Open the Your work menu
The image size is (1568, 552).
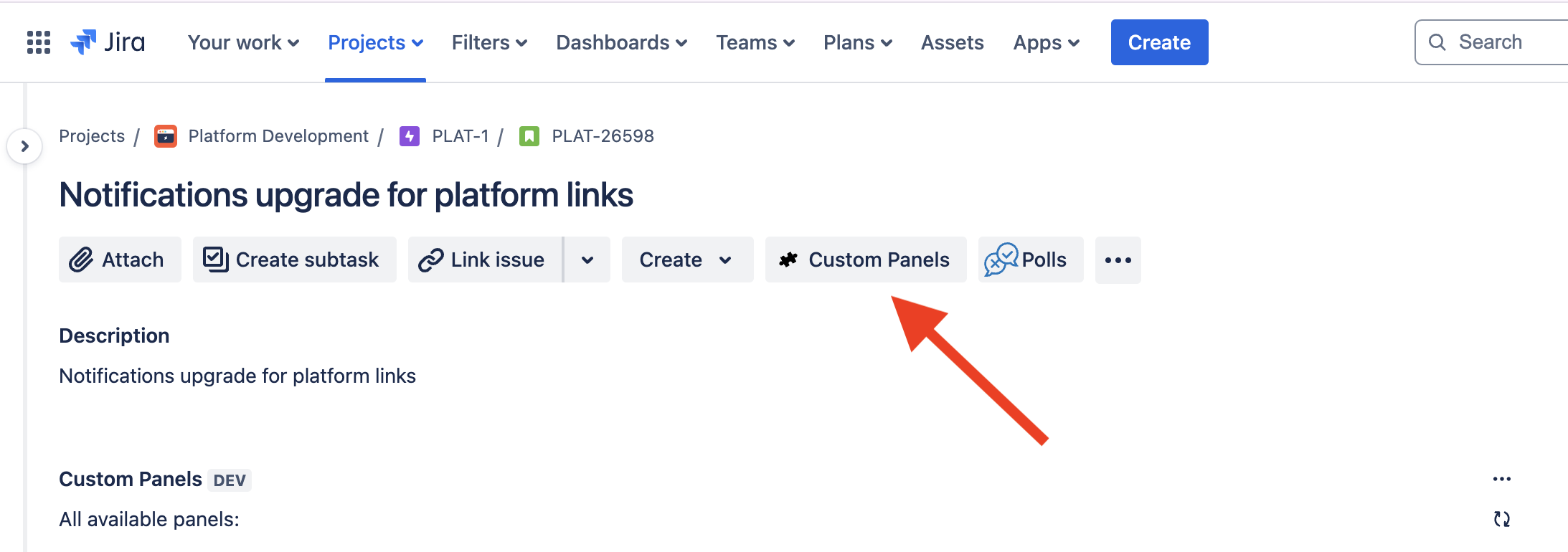pos(243,43)
